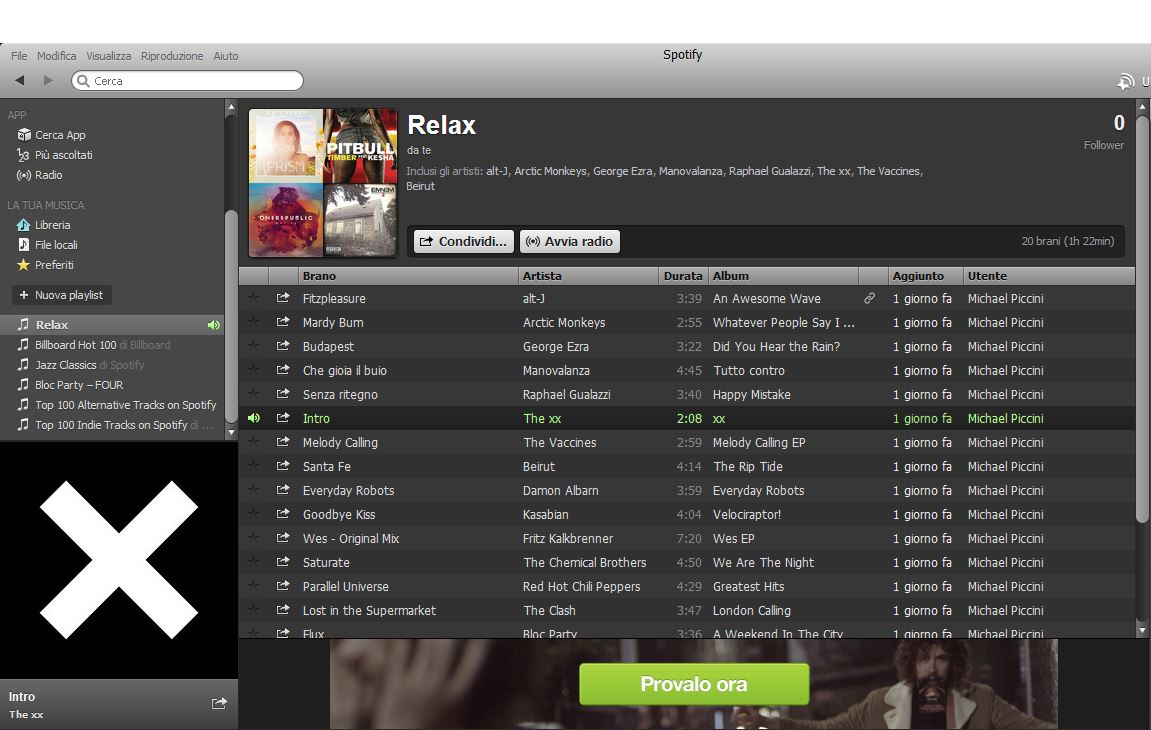This screenshot has width=1151, height=730.
Task: Click the track list vertical scrollbar thumb
Action: (x=1141, y=319)
